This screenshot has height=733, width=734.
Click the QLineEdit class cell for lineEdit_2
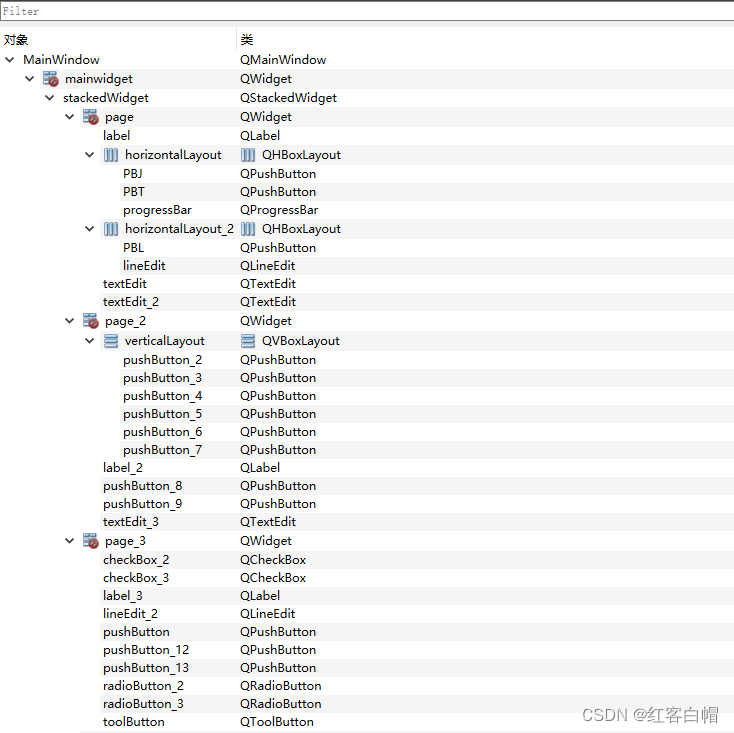tap(267, 614)
